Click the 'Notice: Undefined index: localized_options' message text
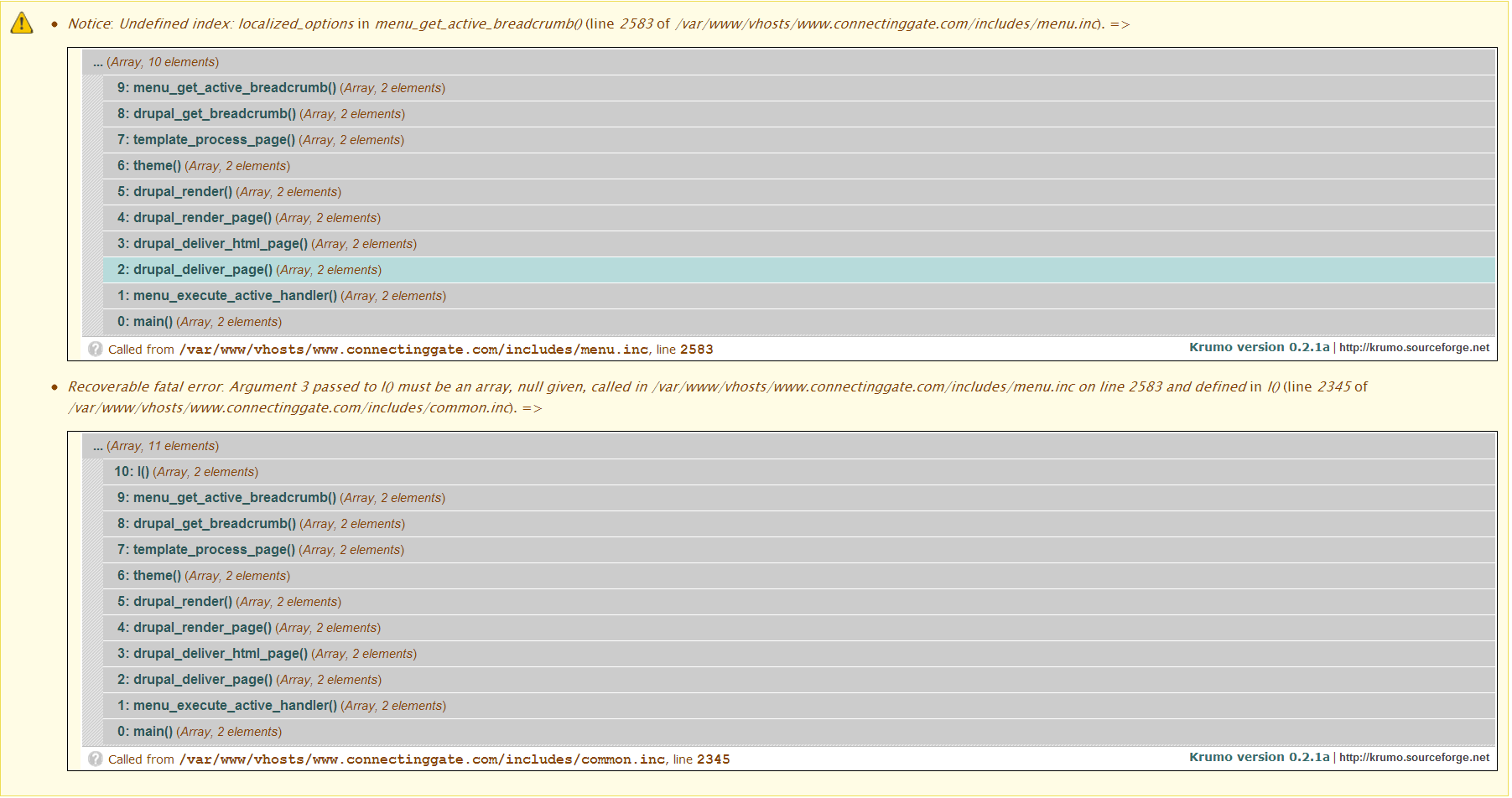The height and width of the screenshot is (798, 1512). coord(599,23)
